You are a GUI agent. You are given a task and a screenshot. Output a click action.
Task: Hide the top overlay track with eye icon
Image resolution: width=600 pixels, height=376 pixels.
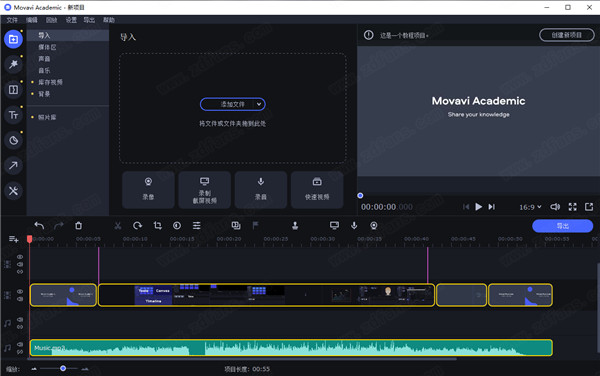(20, 257)
